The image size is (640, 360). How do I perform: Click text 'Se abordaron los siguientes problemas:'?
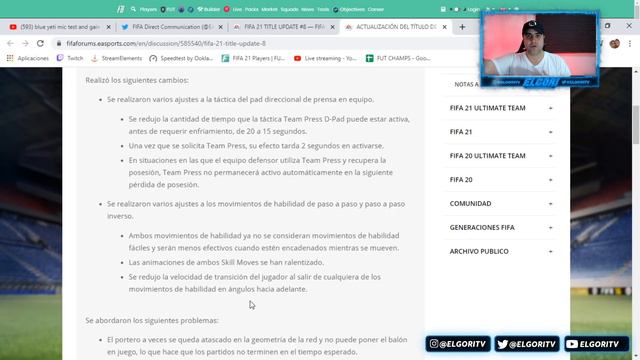[x=152, y=320]
